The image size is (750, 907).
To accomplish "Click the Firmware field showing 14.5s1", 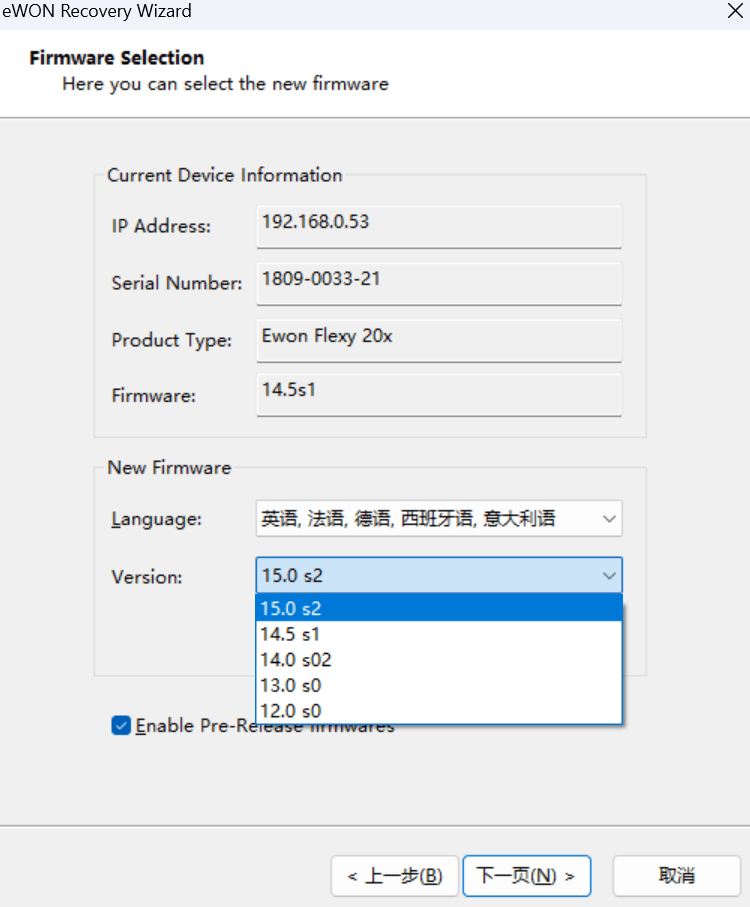I will [439, 394].
